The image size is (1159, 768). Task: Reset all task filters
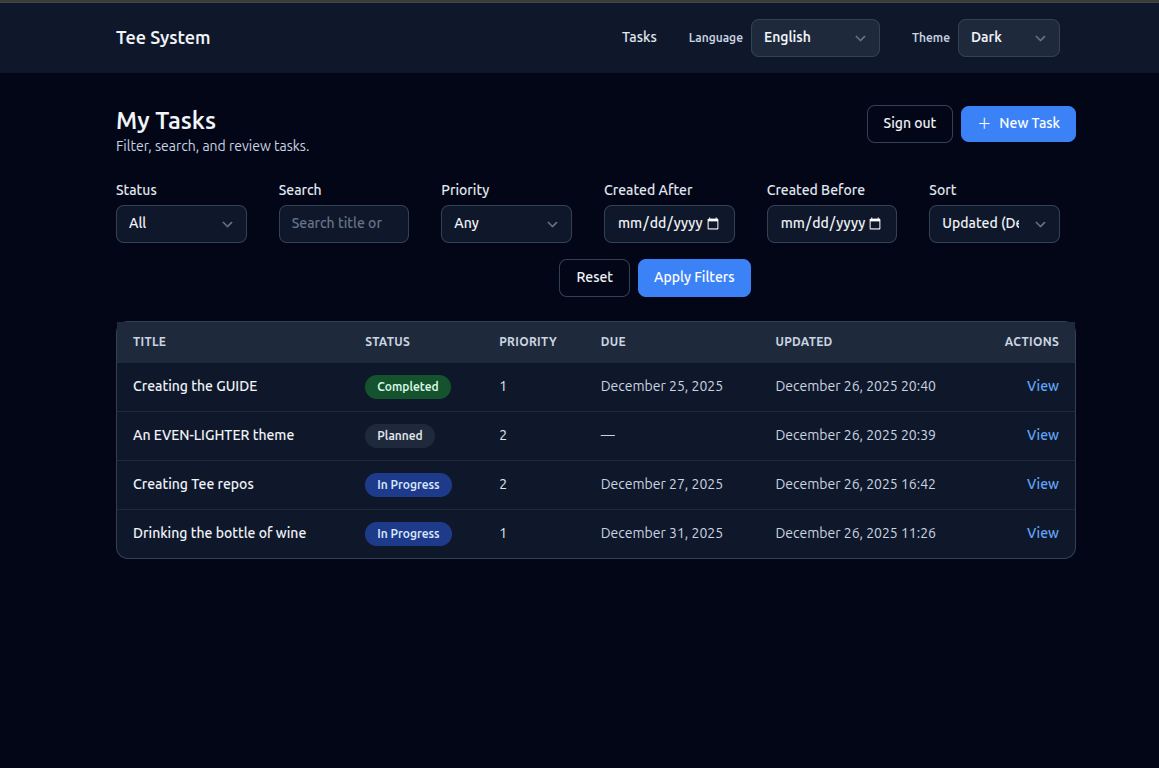(594, 278)
